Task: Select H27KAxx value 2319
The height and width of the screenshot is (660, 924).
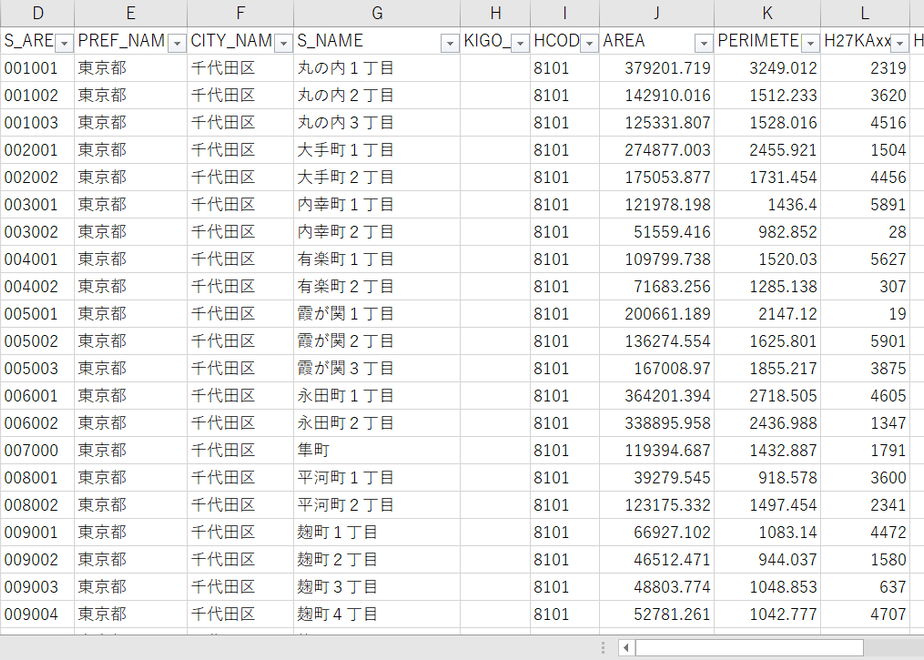Action: click(x=865, y=68)
